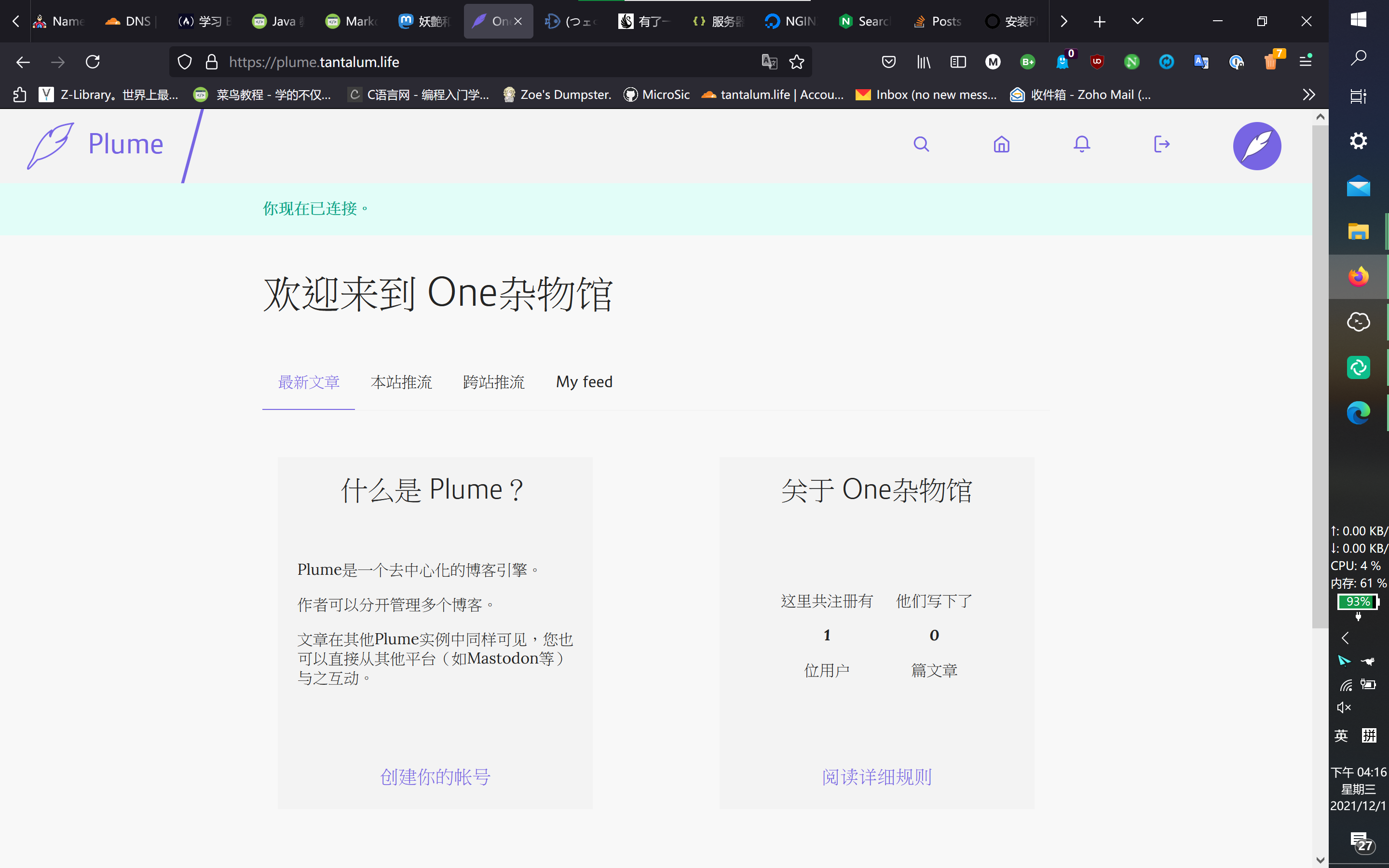Open Plume search magnifier icon

(921, 144)
